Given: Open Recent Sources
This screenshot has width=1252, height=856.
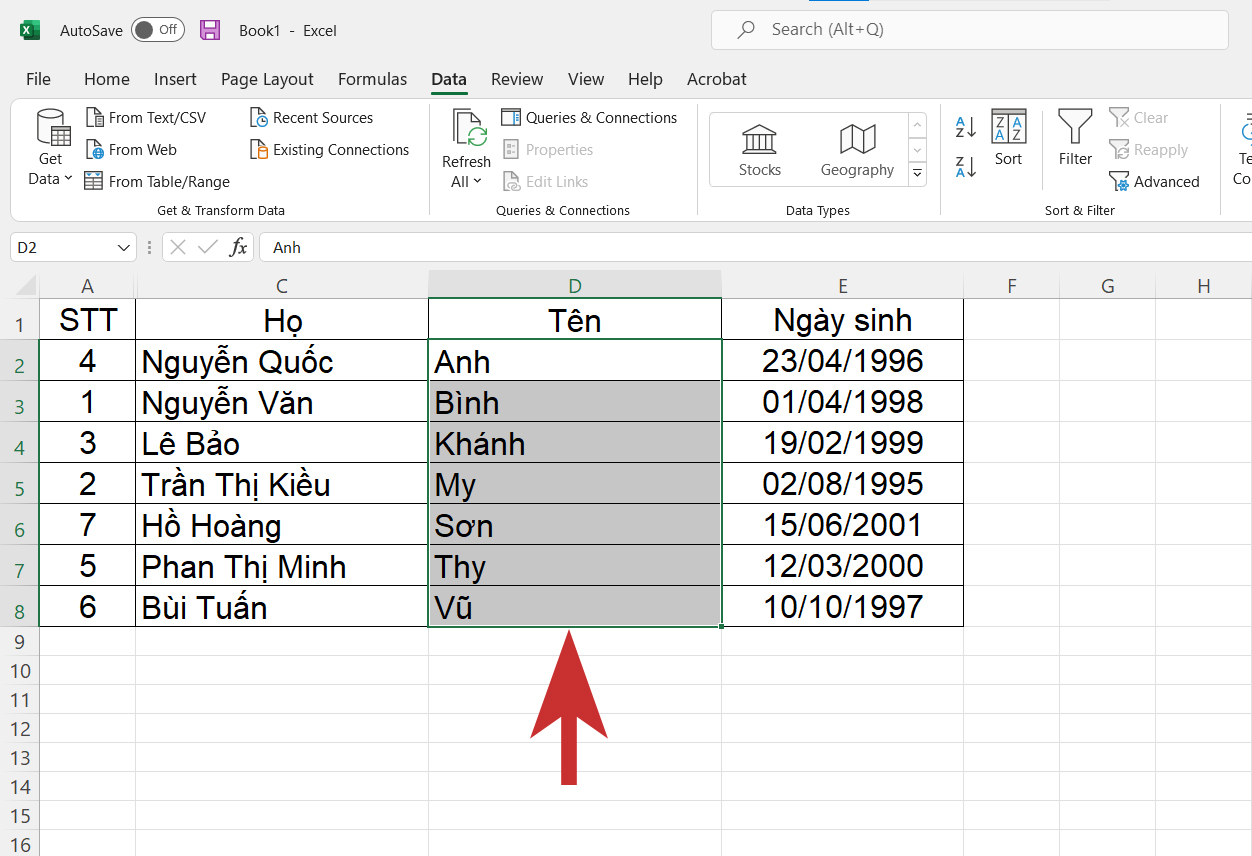Looking at the screenshot, I should 311,118.
